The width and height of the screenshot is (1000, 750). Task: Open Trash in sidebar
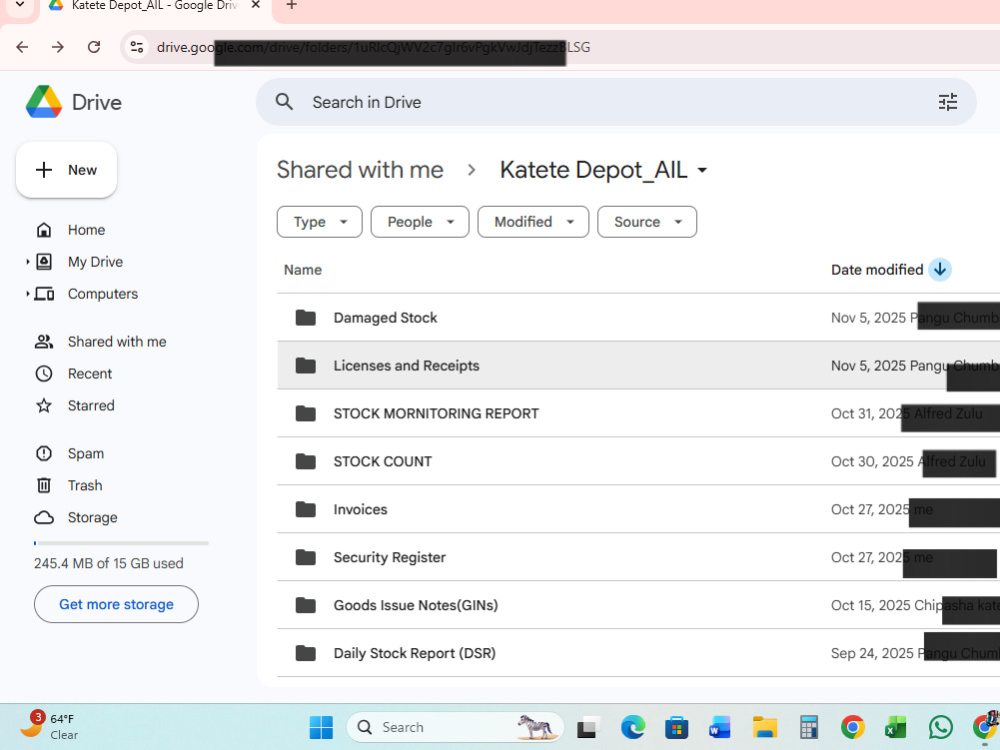[85, 485]
